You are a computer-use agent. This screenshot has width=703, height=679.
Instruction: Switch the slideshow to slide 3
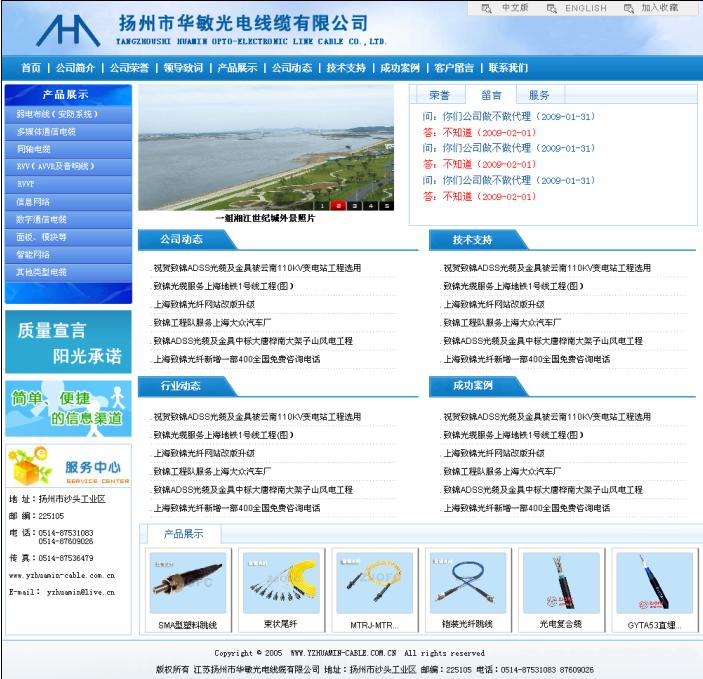tap(354, 205)
